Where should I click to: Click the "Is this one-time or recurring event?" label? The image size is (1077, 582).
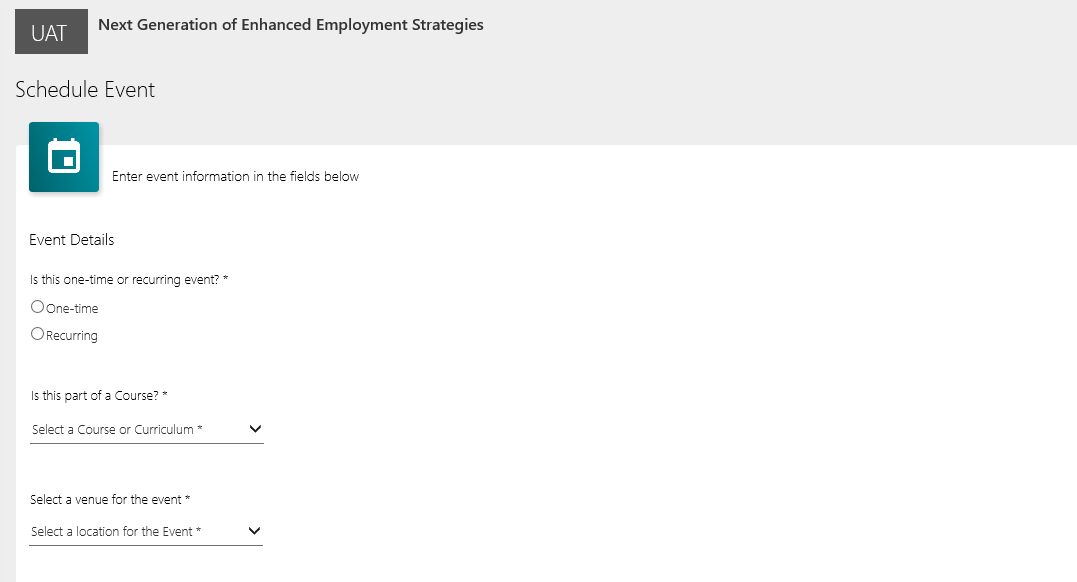coord(125,280)
